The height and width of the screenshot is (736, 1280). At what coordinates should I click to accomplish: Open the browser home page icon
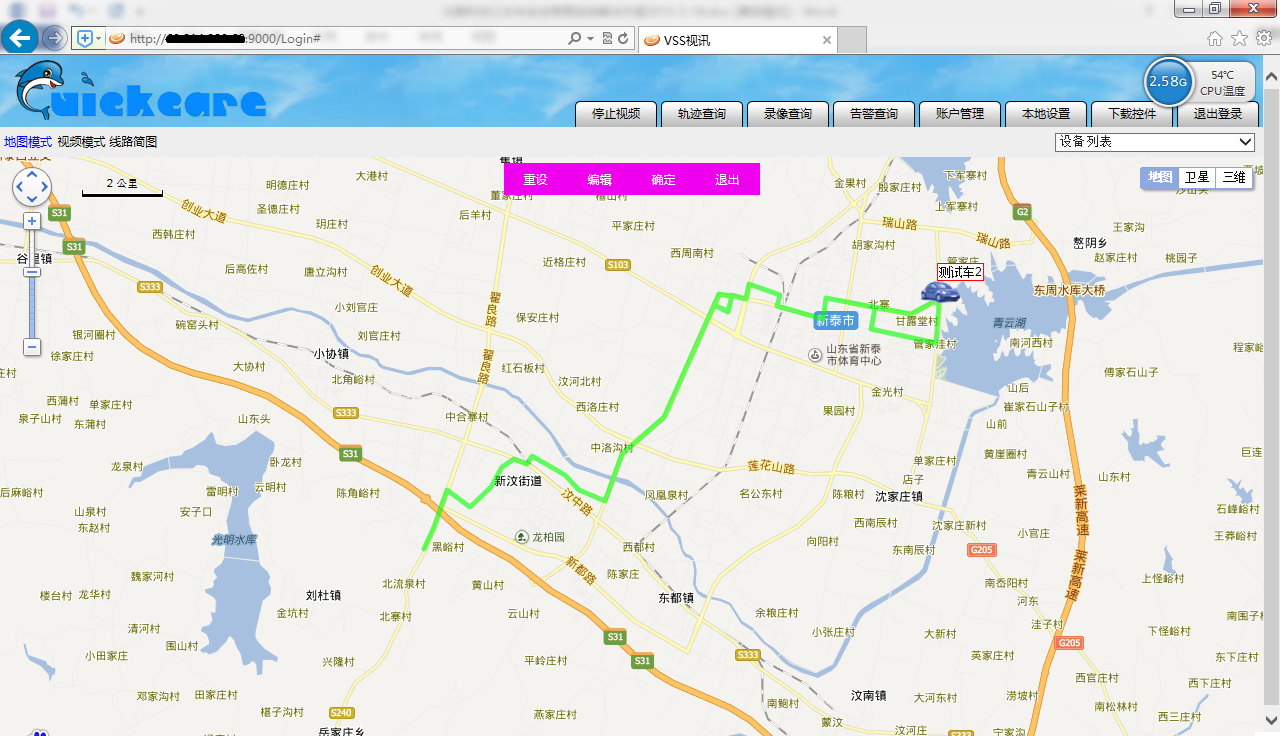point(1215,38)
